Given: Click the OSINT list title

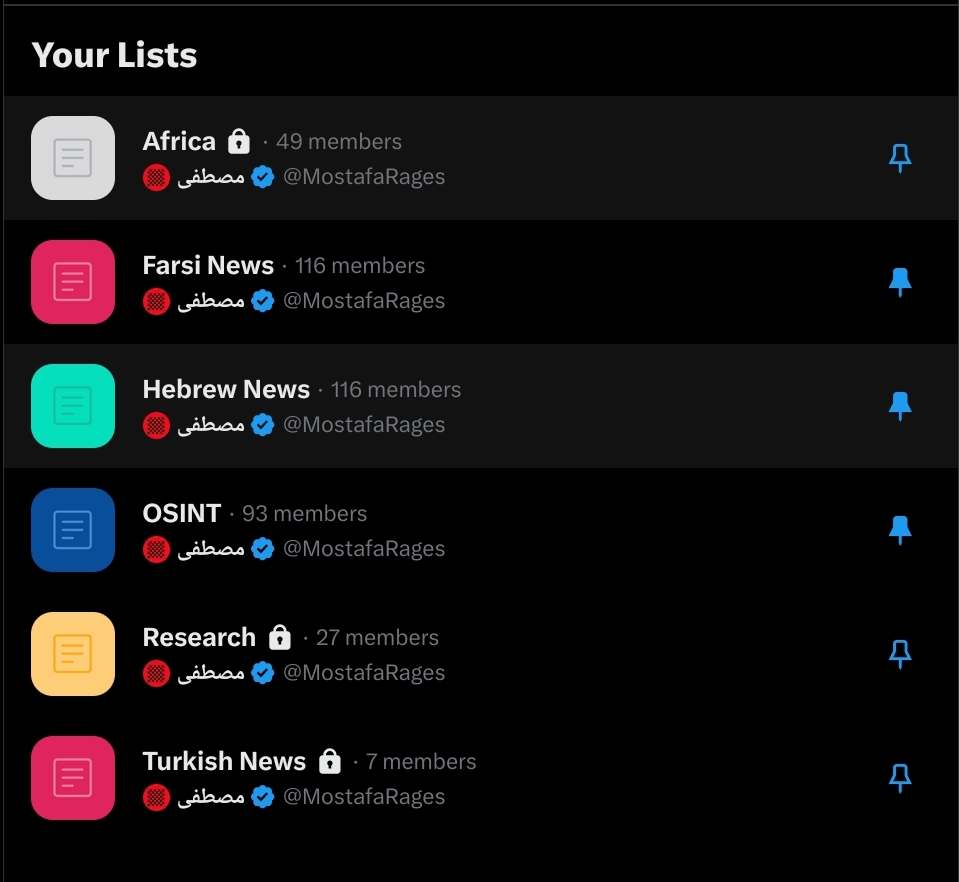Looking at the screenshot, I should point(182,513).
